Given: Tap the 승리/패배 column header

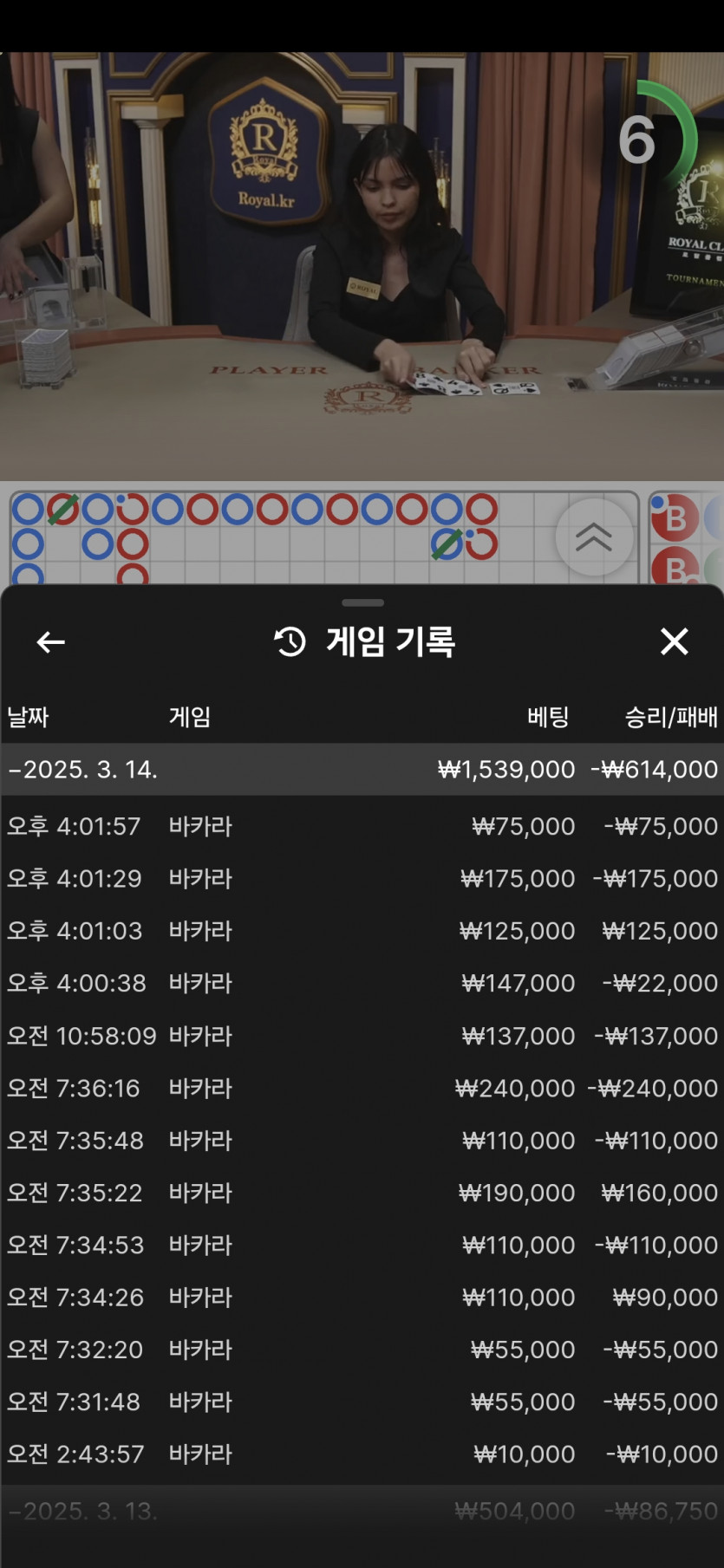Looking at the screenshot, I should [x=671, y=717].
